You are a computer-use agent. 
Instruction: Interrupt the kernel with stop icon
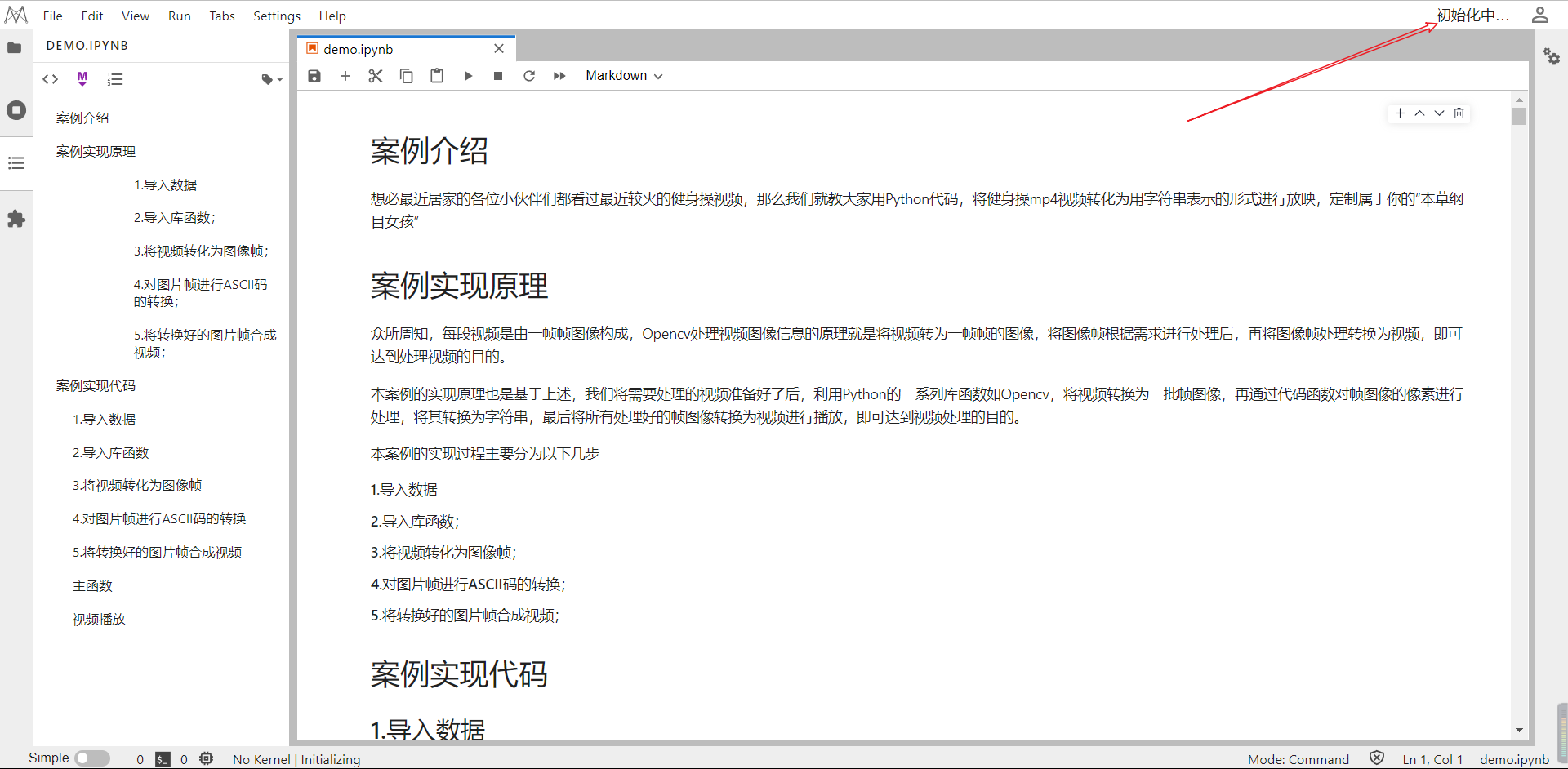(x=498, y=76)
